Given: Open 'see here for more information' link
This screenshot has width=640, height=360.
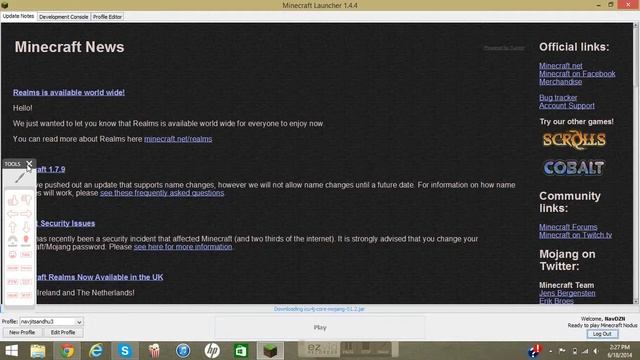Looking at the screenshot, I should [183, 247].
